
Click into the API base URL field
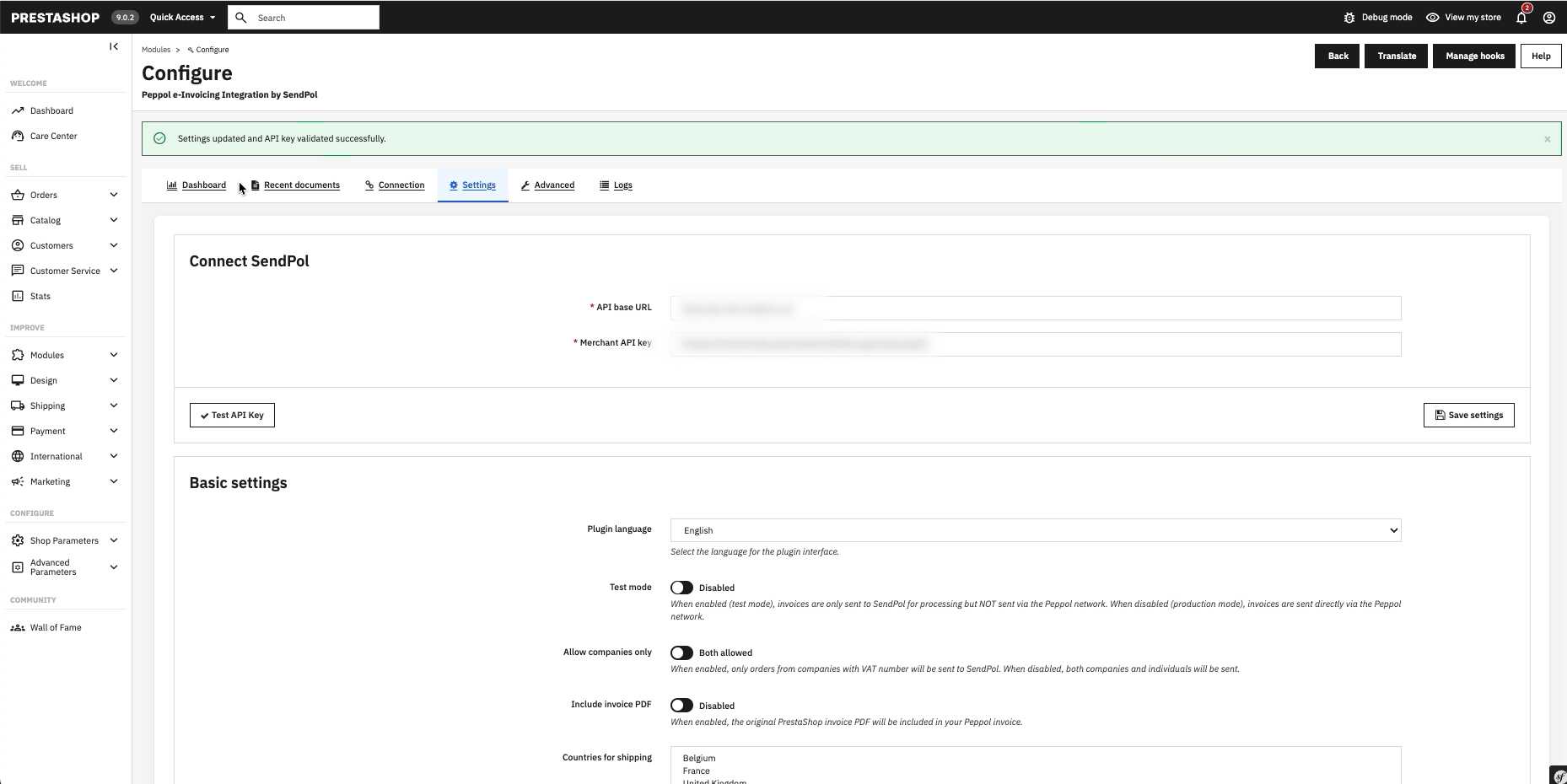click(1036, 308)
